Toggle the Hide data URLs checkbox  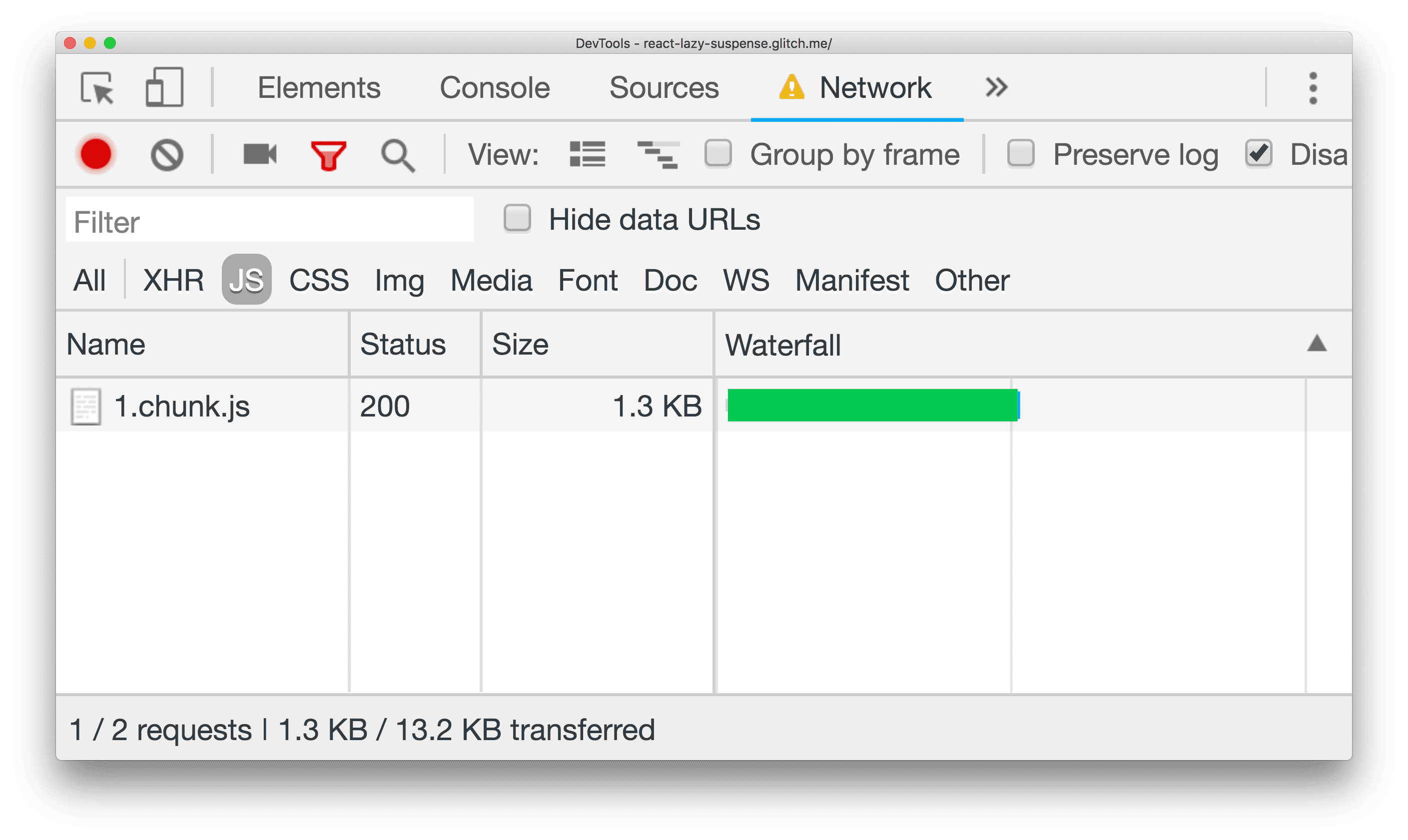pyautogui.click(x=519, y=221)
